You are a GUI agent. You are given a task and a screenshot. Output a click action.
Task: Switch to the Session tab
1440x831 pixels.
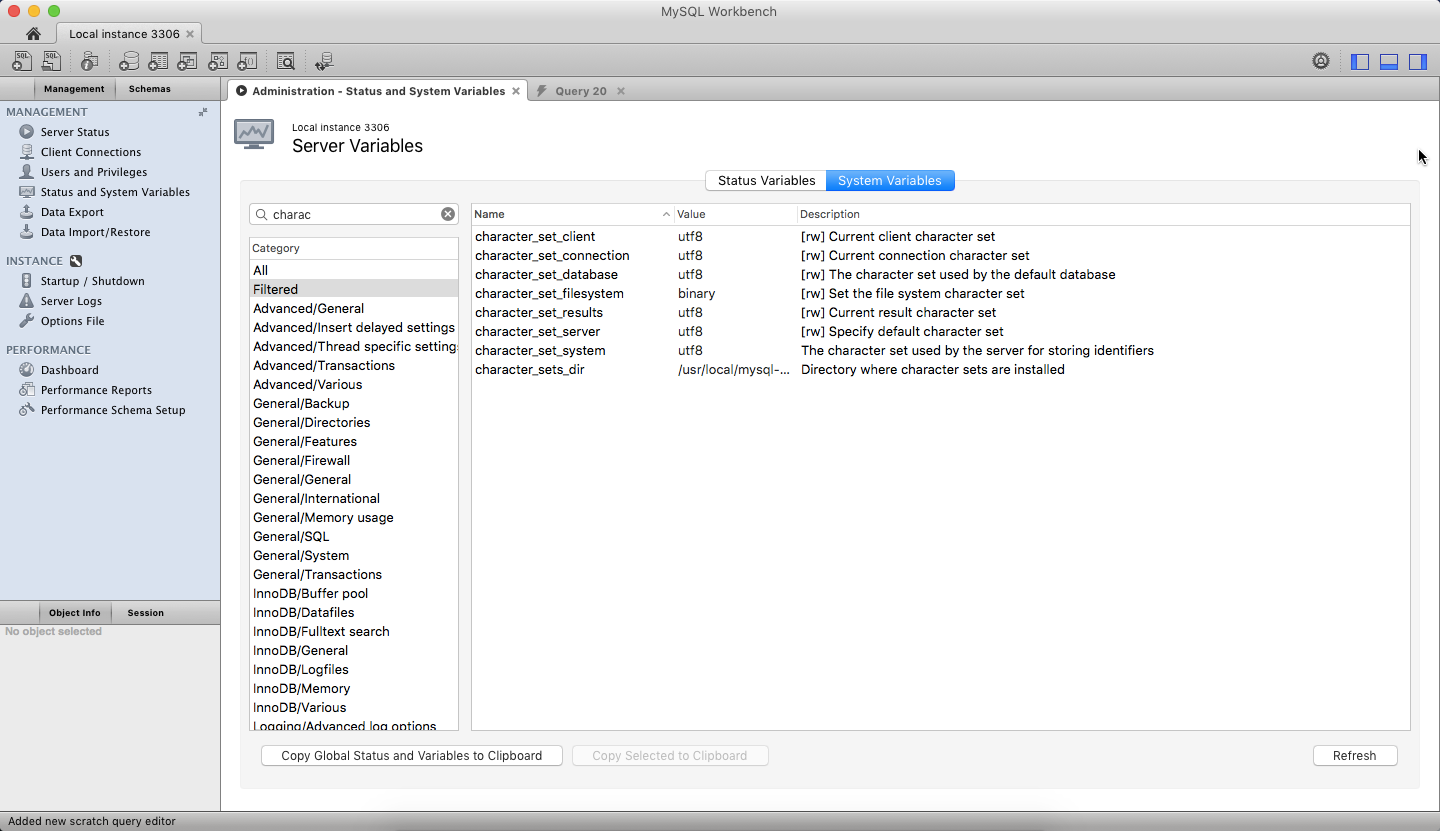pos(146,613)
